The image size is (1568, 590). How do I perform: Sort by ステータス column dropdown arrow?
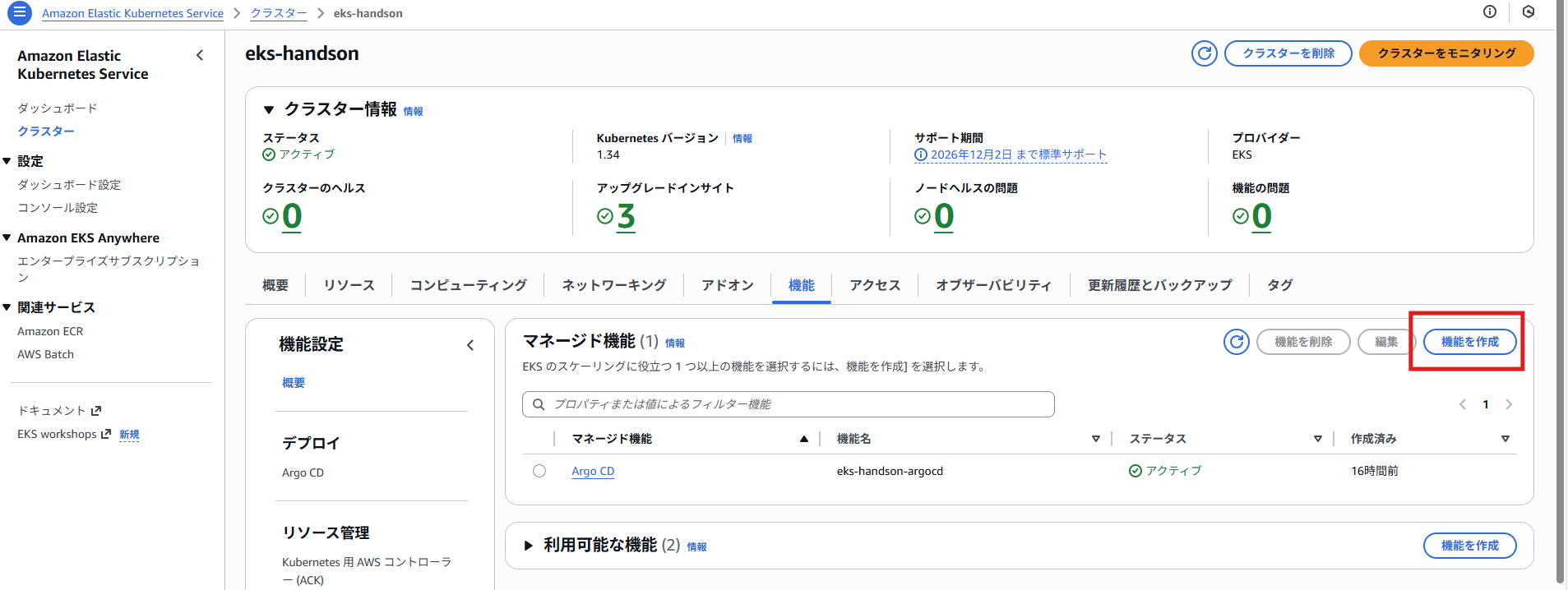[x=1317, y=439]
